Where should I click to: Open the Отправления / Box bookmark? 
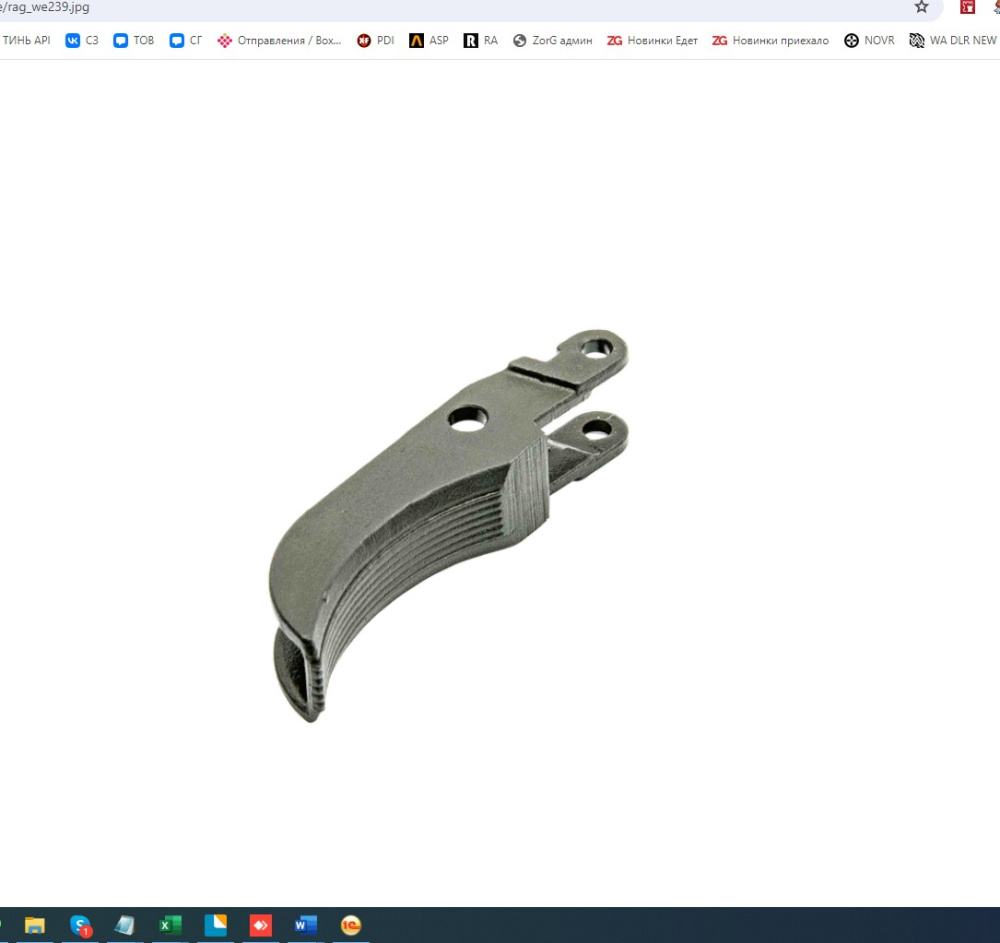279,40
